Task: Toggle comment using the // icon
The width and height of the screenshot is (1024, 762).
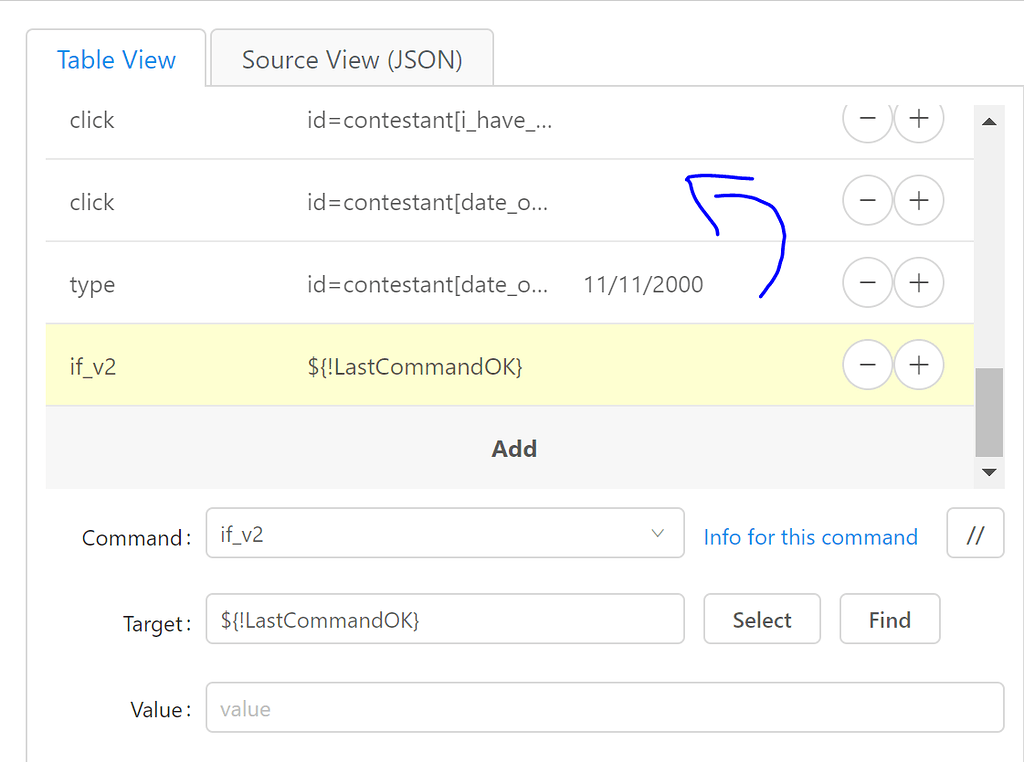Action: [x=975, y=533]
